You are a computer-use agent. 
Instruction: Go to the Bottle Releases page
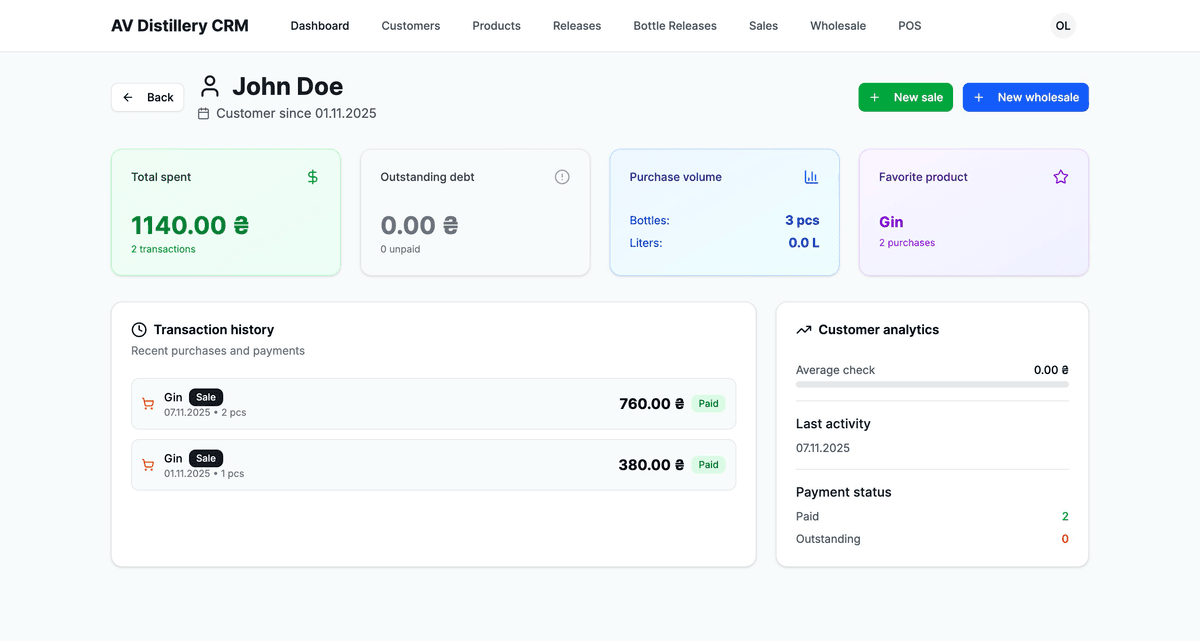(675, 26)
